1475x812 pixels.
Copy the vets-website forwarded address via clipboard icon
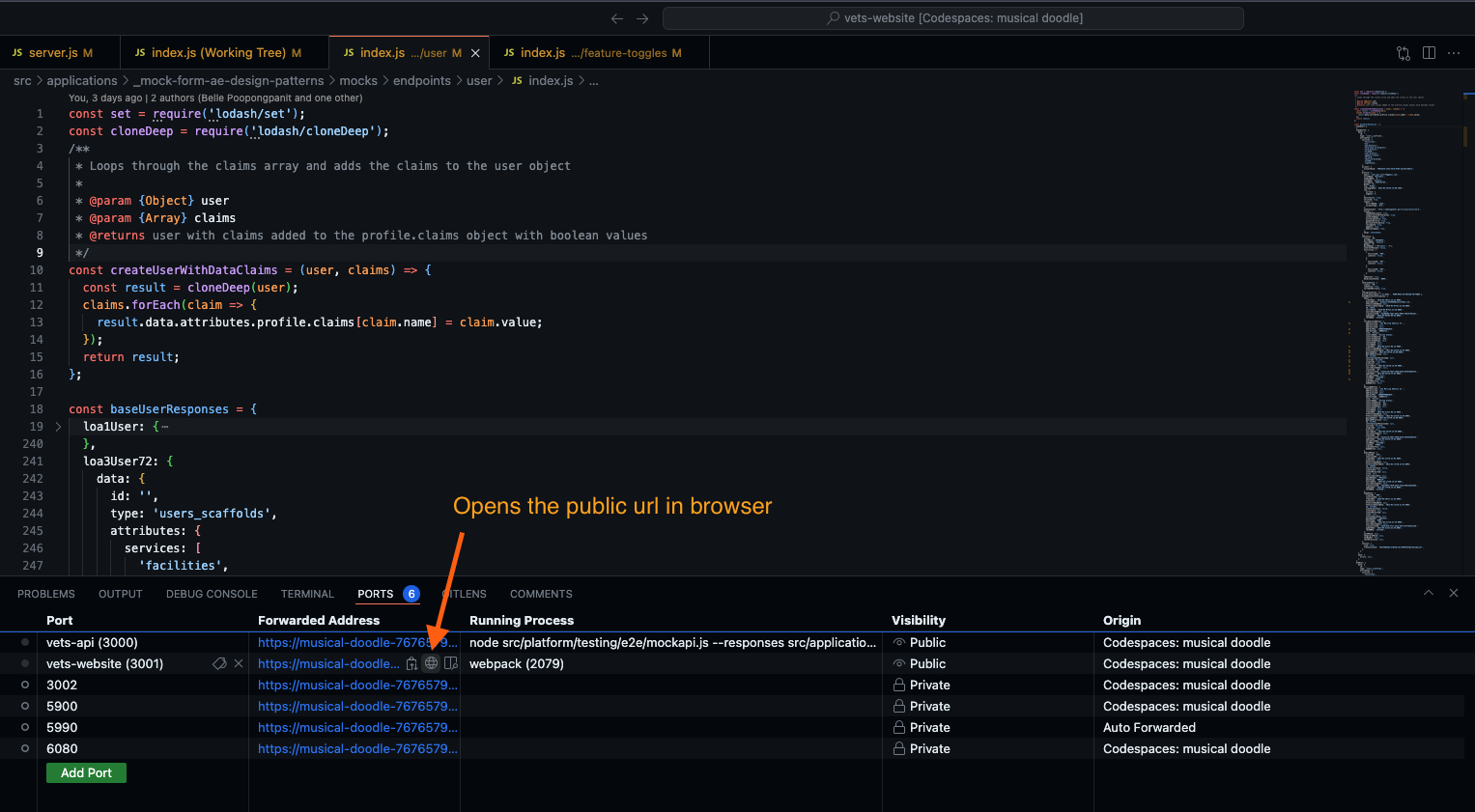(x=411, y=663)
